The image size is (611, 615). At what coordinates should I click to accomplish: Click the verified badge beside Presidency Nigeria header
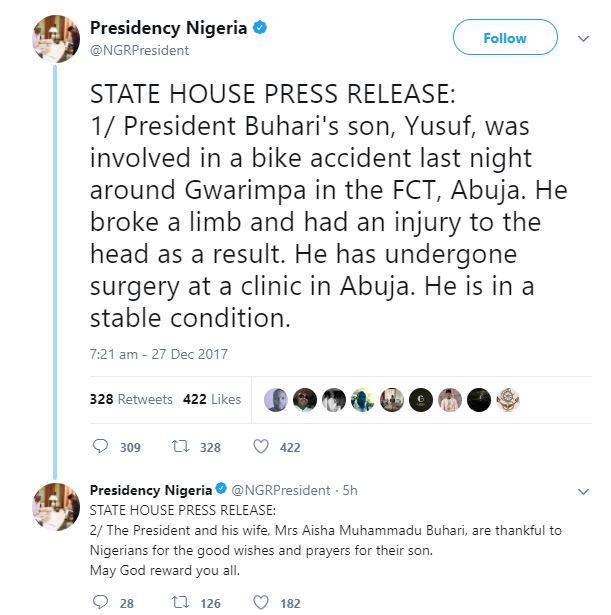tap(260, 28)
